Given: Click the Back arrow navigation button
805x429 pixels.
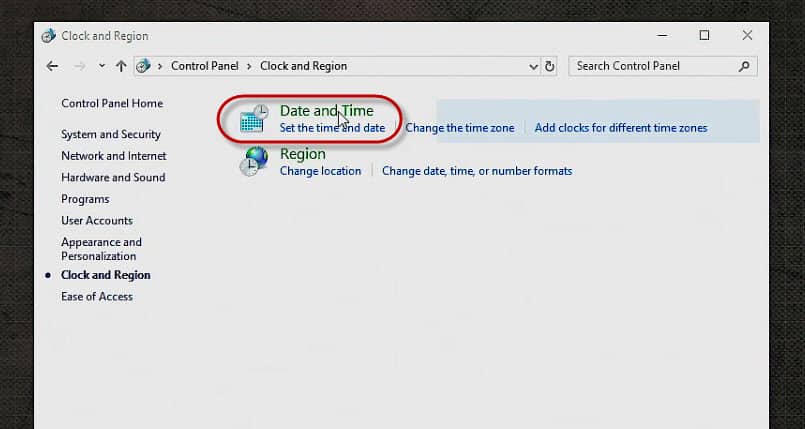Looking at the screenshot, I should click(52, 66).
